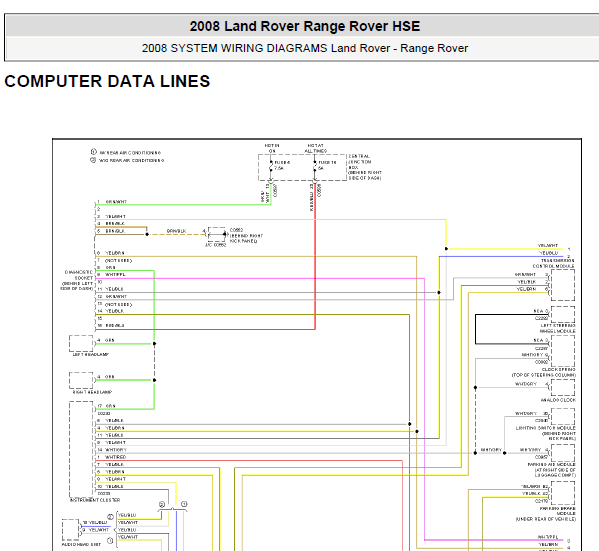Click transmission control module pin 'YEL/BRN 6'

pos(532,289)
